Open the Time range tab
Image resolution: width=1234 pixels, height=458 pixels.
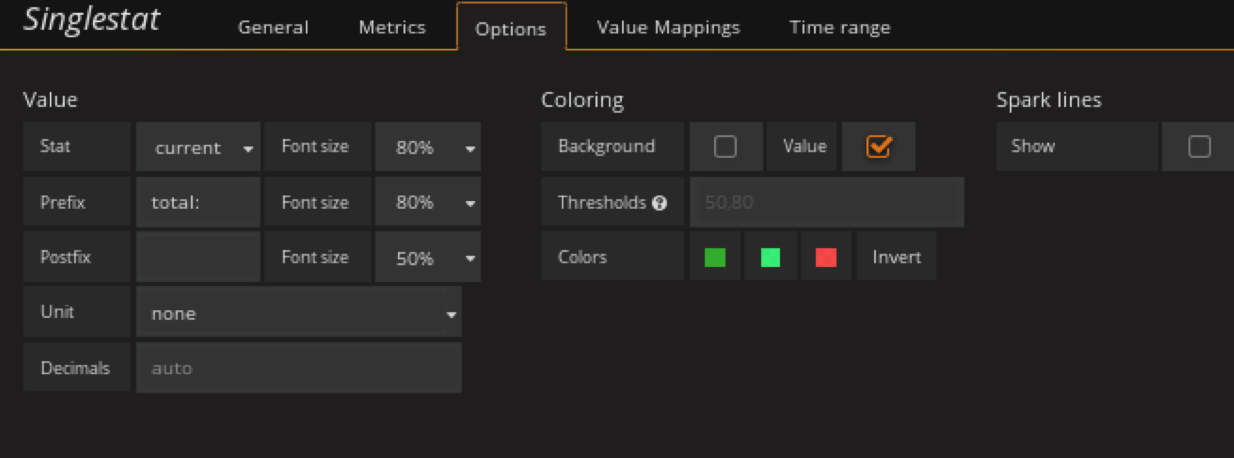coord(839,28)
